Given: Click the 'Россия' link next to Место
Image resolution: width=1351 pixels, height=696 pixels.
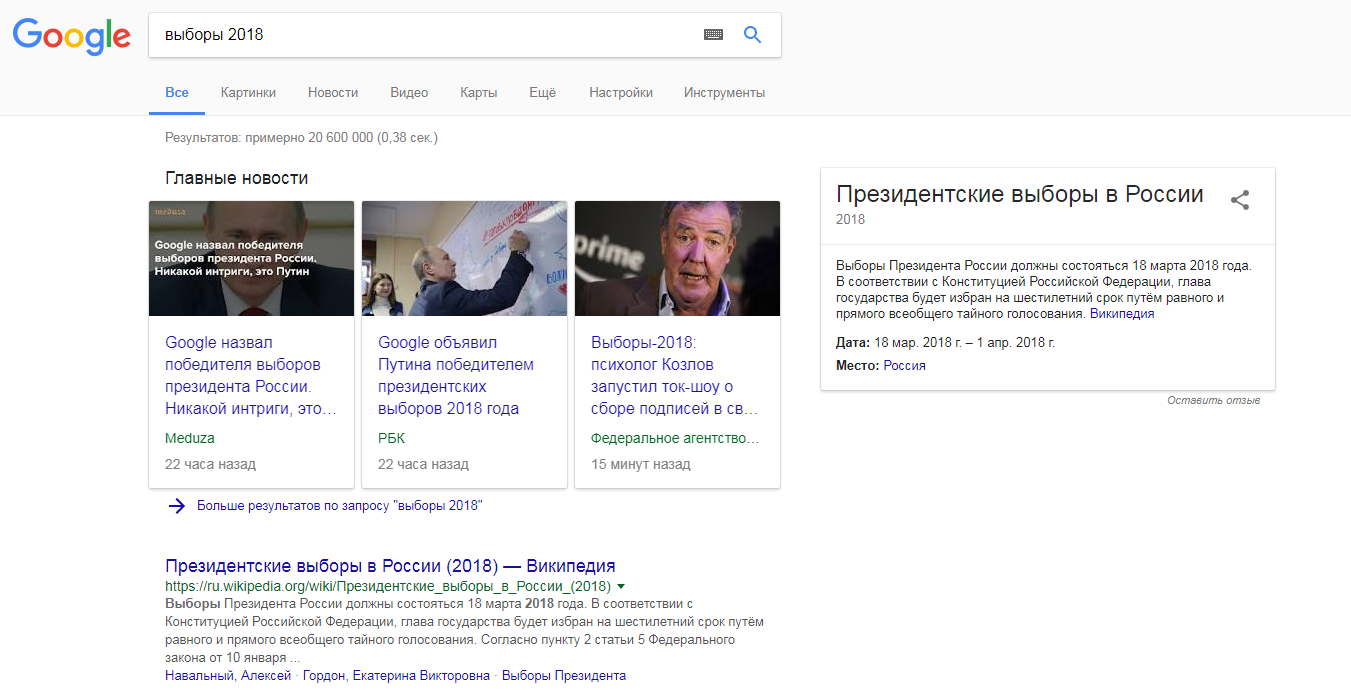Looking at the screenshot, I should [x=904, y=366].
